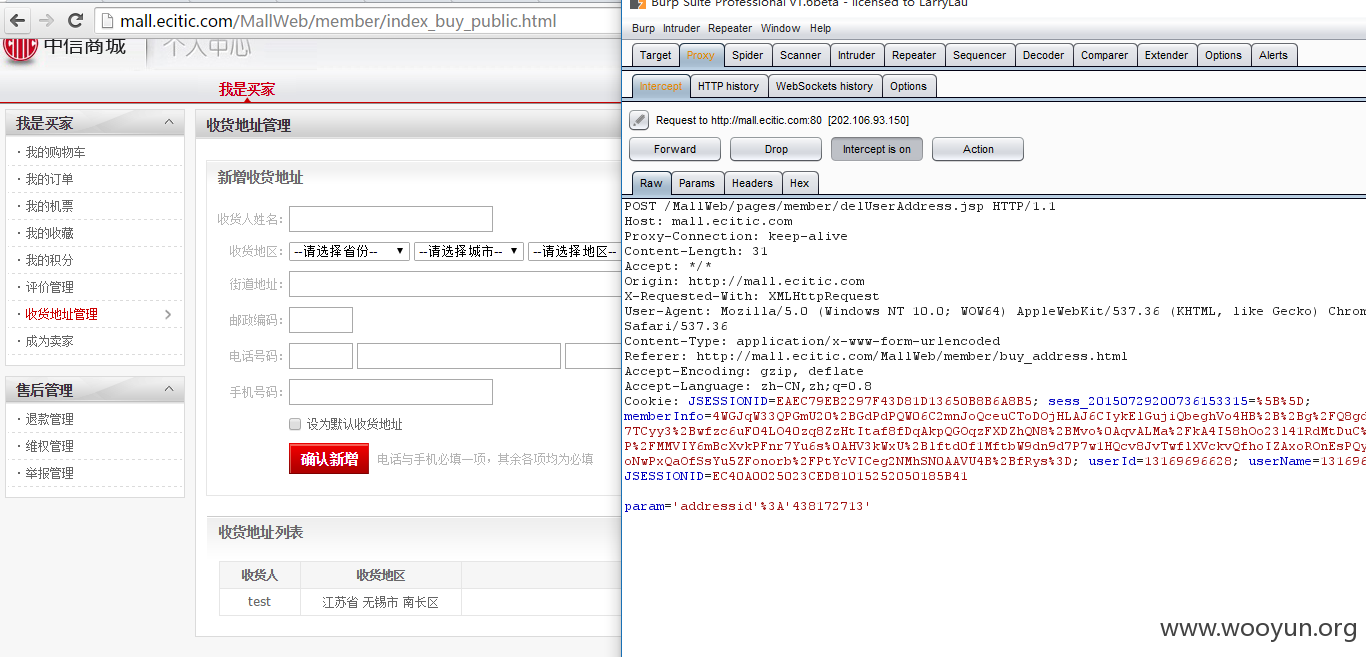Click the browser forward arrow
This screenshot has width=1366, height=657.
[46, 20]
